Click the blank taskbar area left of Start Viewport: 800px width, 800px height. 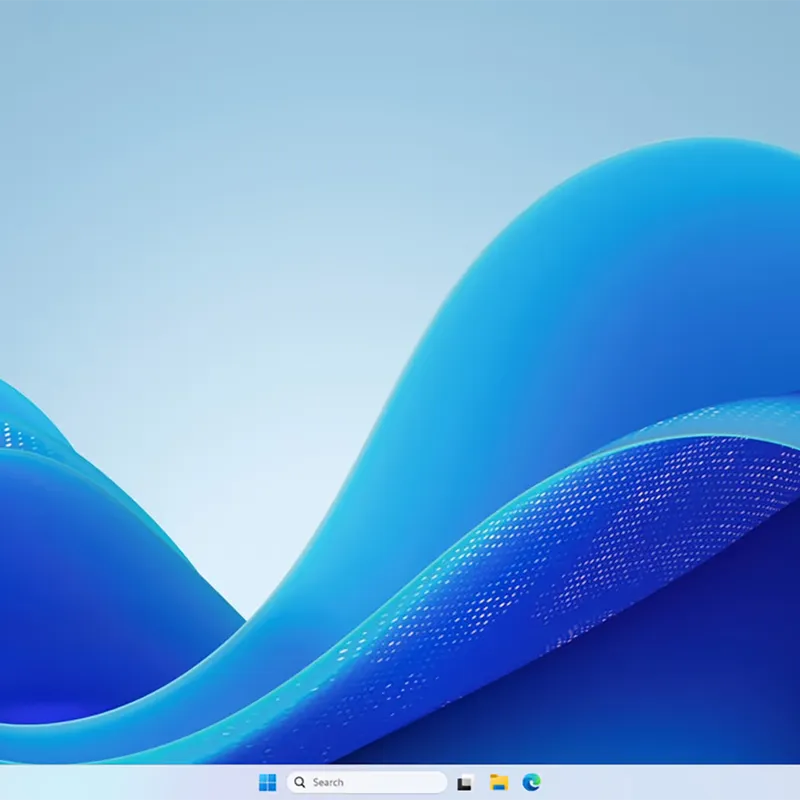click(128, 782)
